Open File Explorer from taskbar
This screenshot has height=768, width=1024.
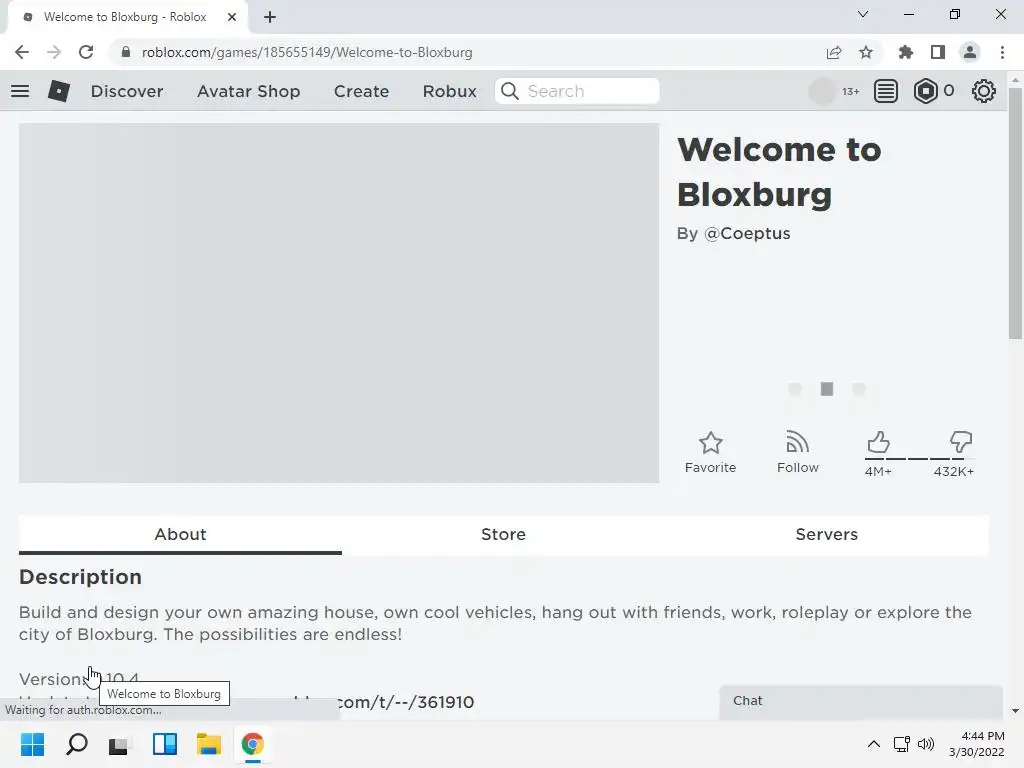click(x=209, y=744)
